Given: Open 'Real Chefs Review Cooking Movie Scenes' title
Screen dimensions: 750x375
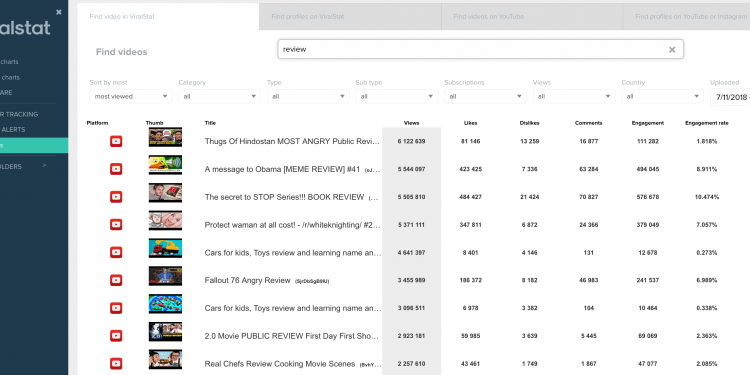Looking at the screenshot, I should [280, 364].
